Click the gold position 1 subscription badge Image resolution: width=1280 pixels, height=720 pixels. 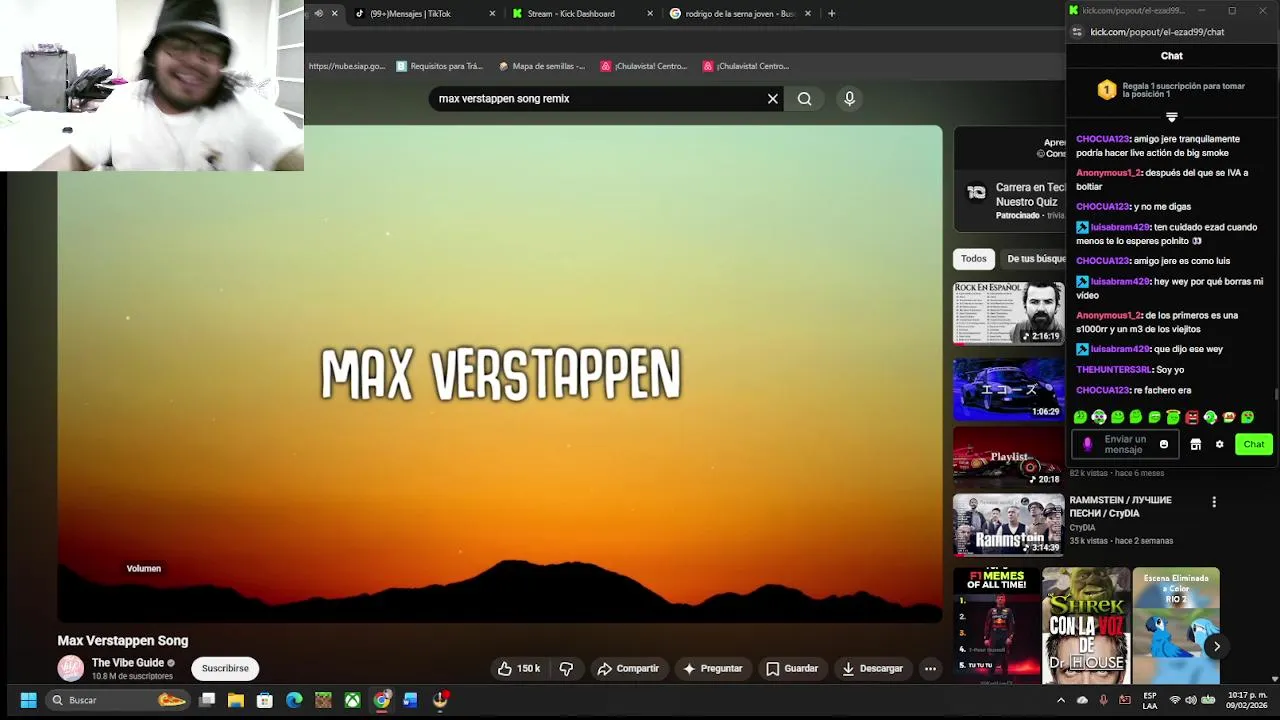1107,91
